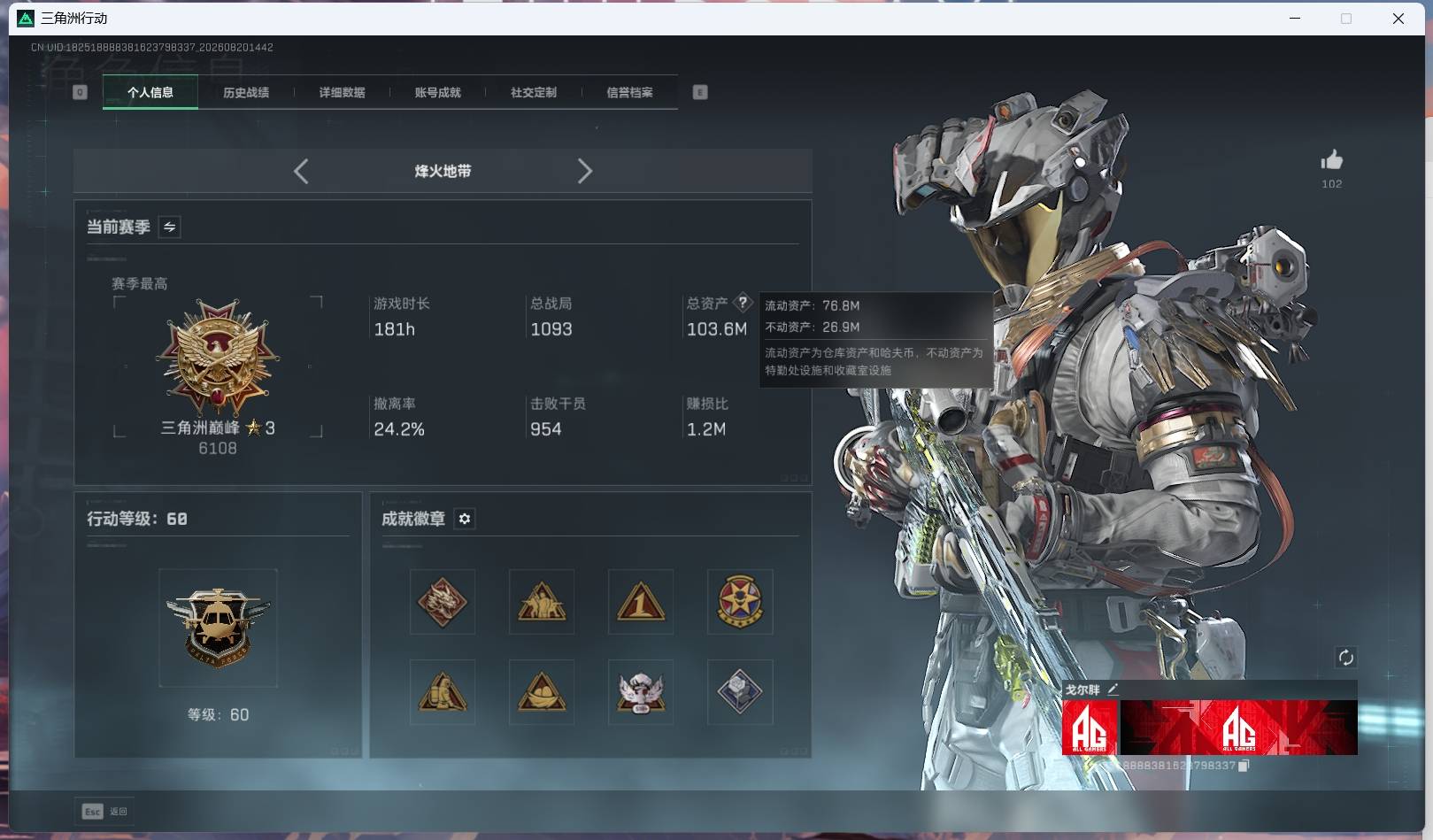
Task: Select the triangle squad soldiers achievement badge
Action: 542,602
